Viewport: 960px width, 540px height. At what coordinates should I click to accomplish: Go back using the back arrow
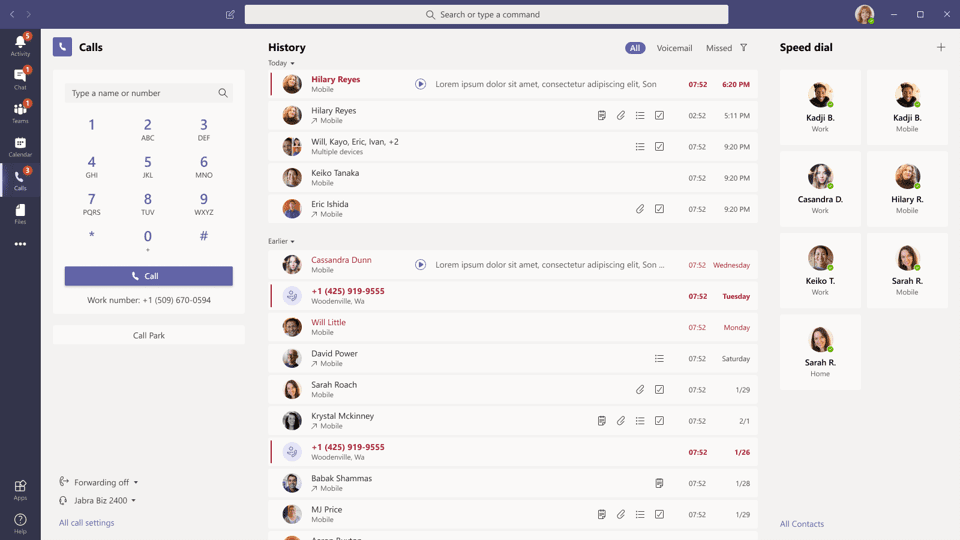(12, 14)
